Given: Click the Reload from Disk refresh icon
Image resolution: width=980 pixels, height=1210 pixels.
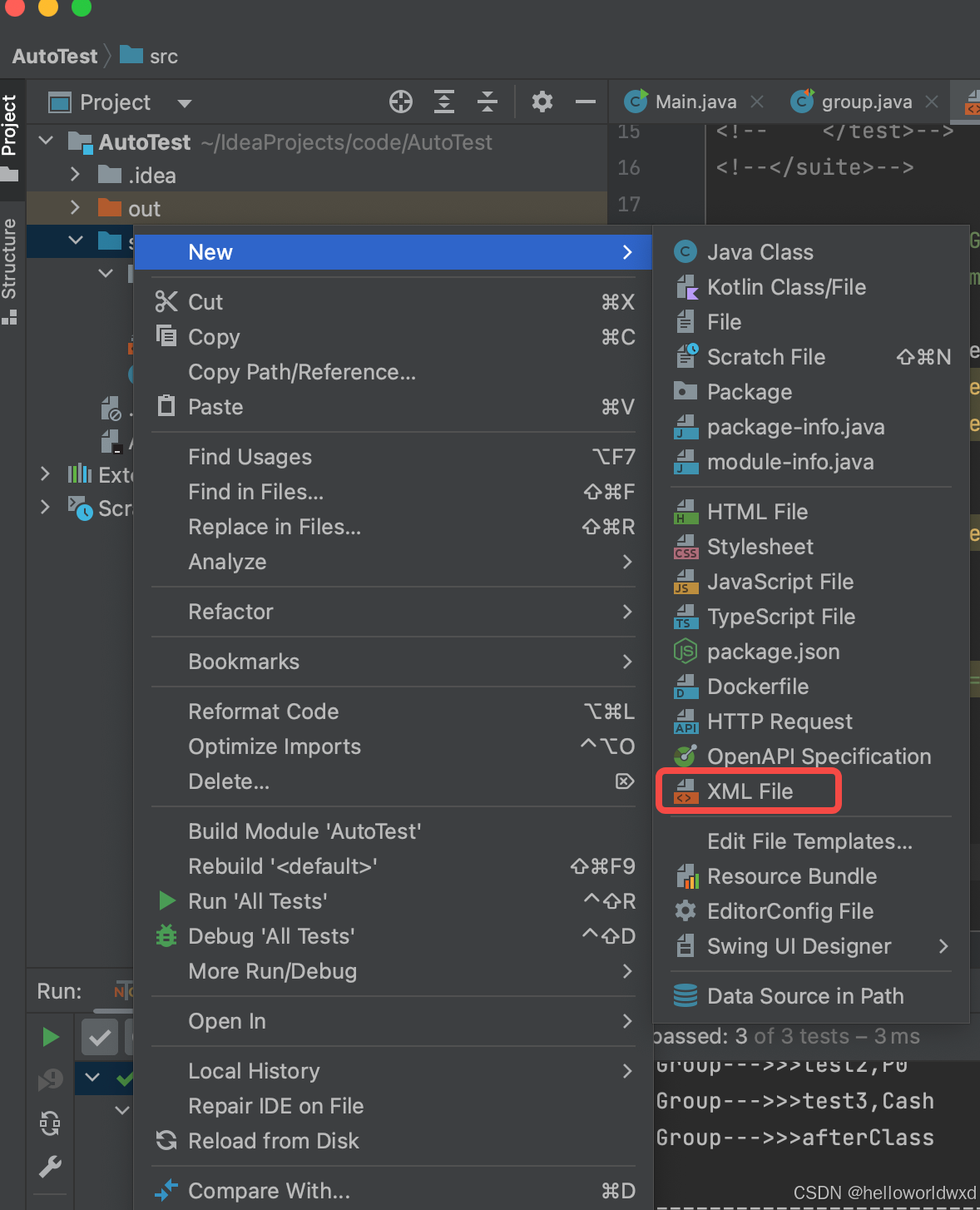Looking at the screenshot, I should pyautogui.click(x=166, y=1140).
